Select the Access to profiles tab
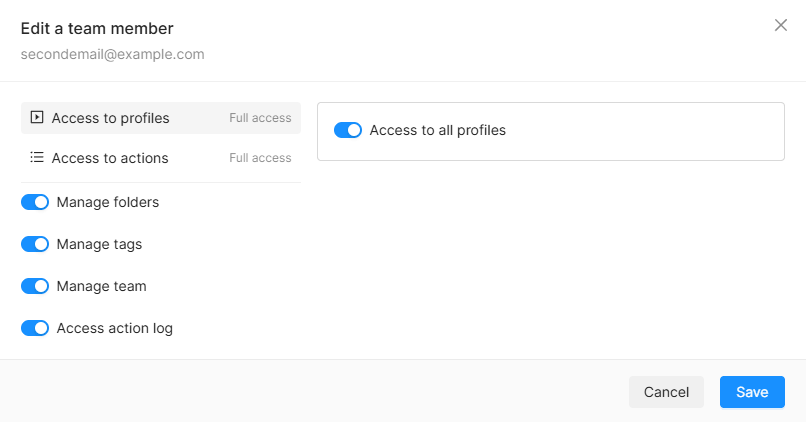Screen dimensions: 806x422 [160, 118]
